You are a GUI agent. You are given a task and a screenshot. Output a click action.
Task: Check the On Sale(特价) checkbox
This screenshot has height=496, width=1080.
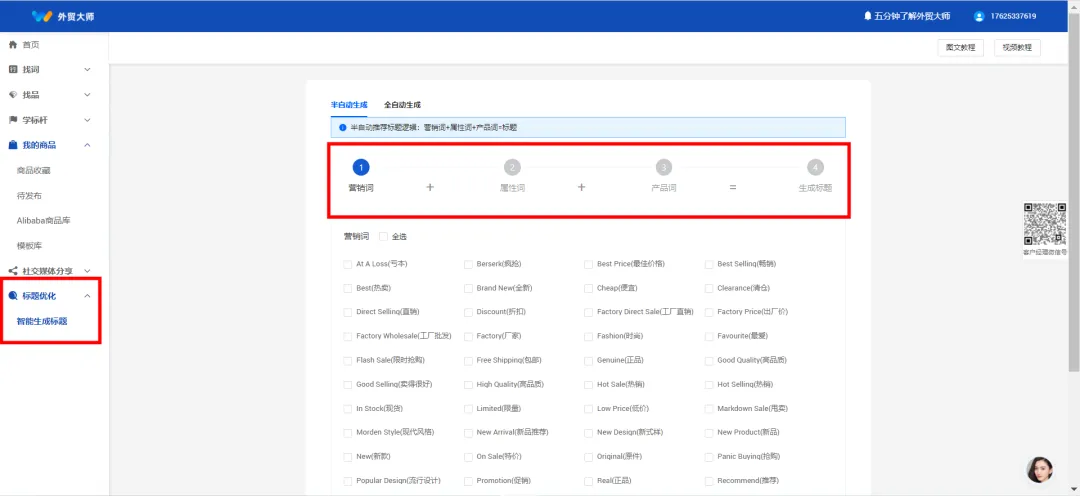[x=468, y=457]
